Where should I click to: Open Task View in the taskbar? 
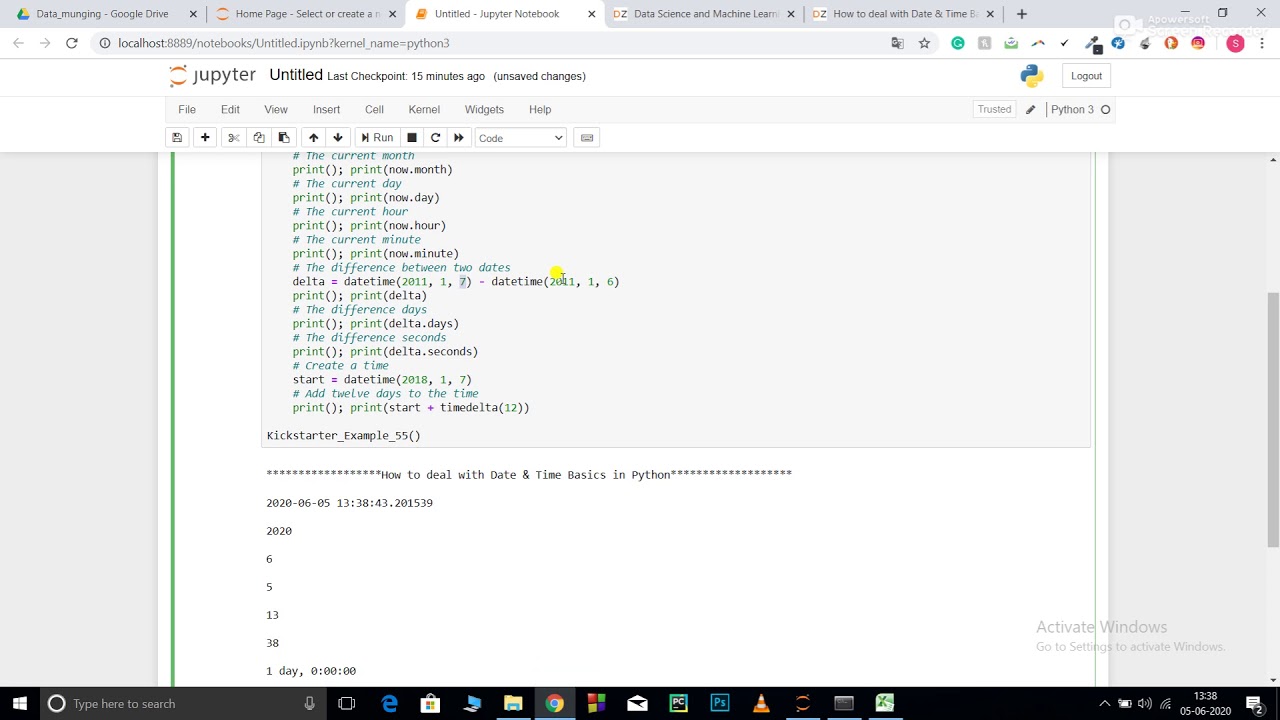tap(347, 703)
